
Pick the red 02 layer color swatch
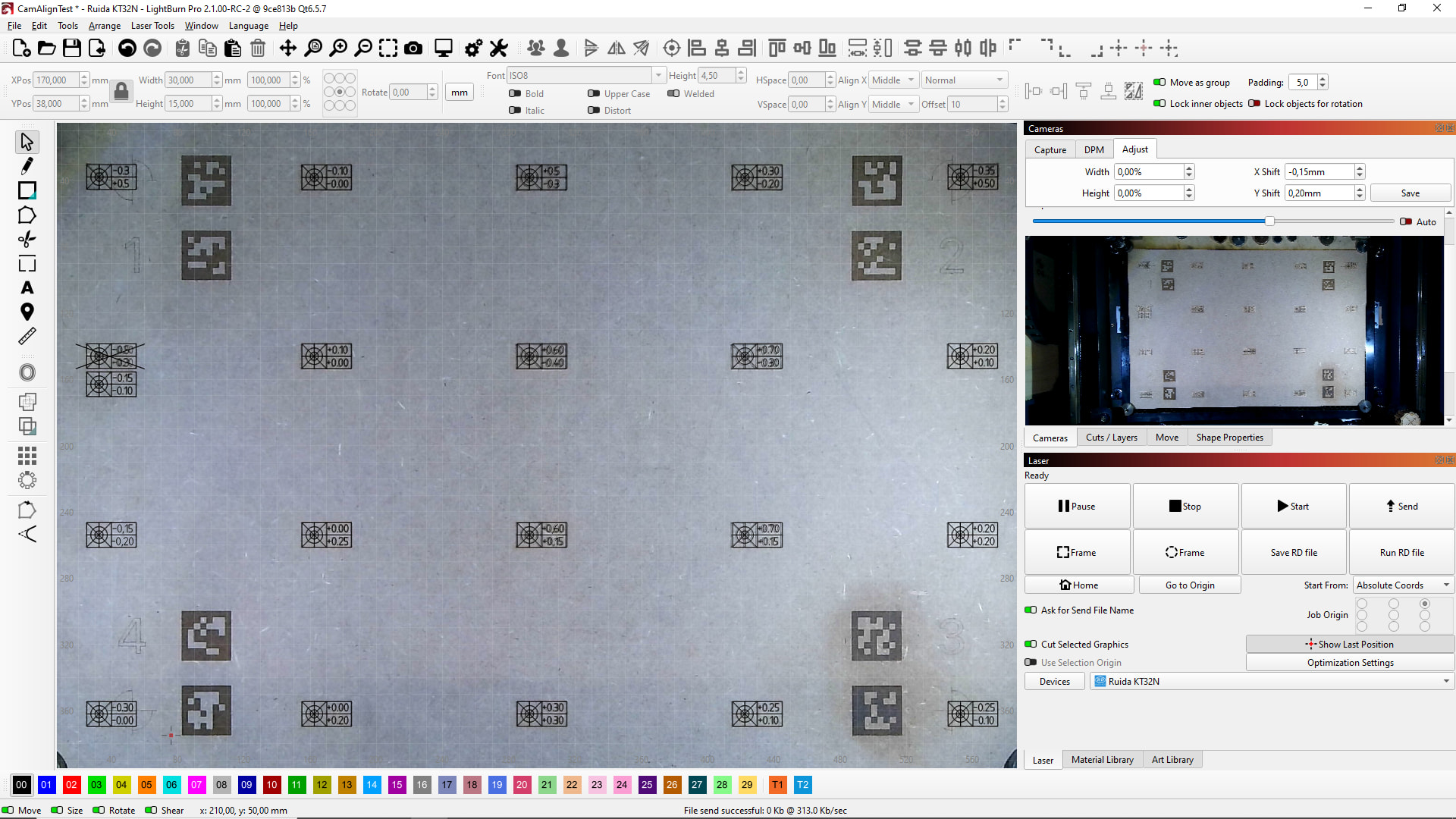click(x=71, y=785)
